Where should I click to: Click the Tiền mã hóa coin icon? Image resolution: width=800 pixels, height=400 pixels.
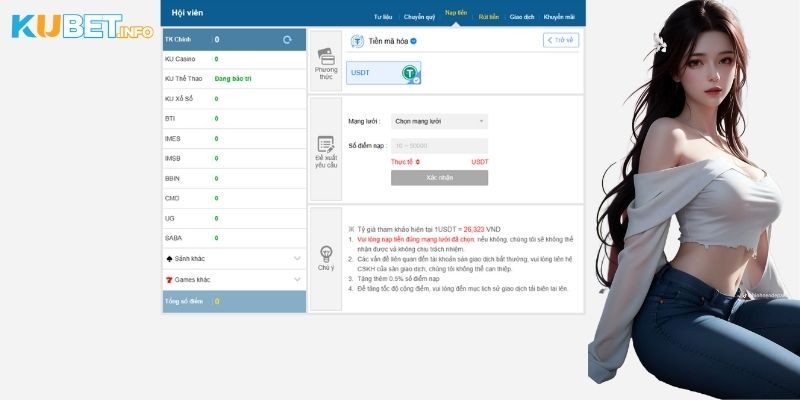pyautogui.click(x=358, y=41)
